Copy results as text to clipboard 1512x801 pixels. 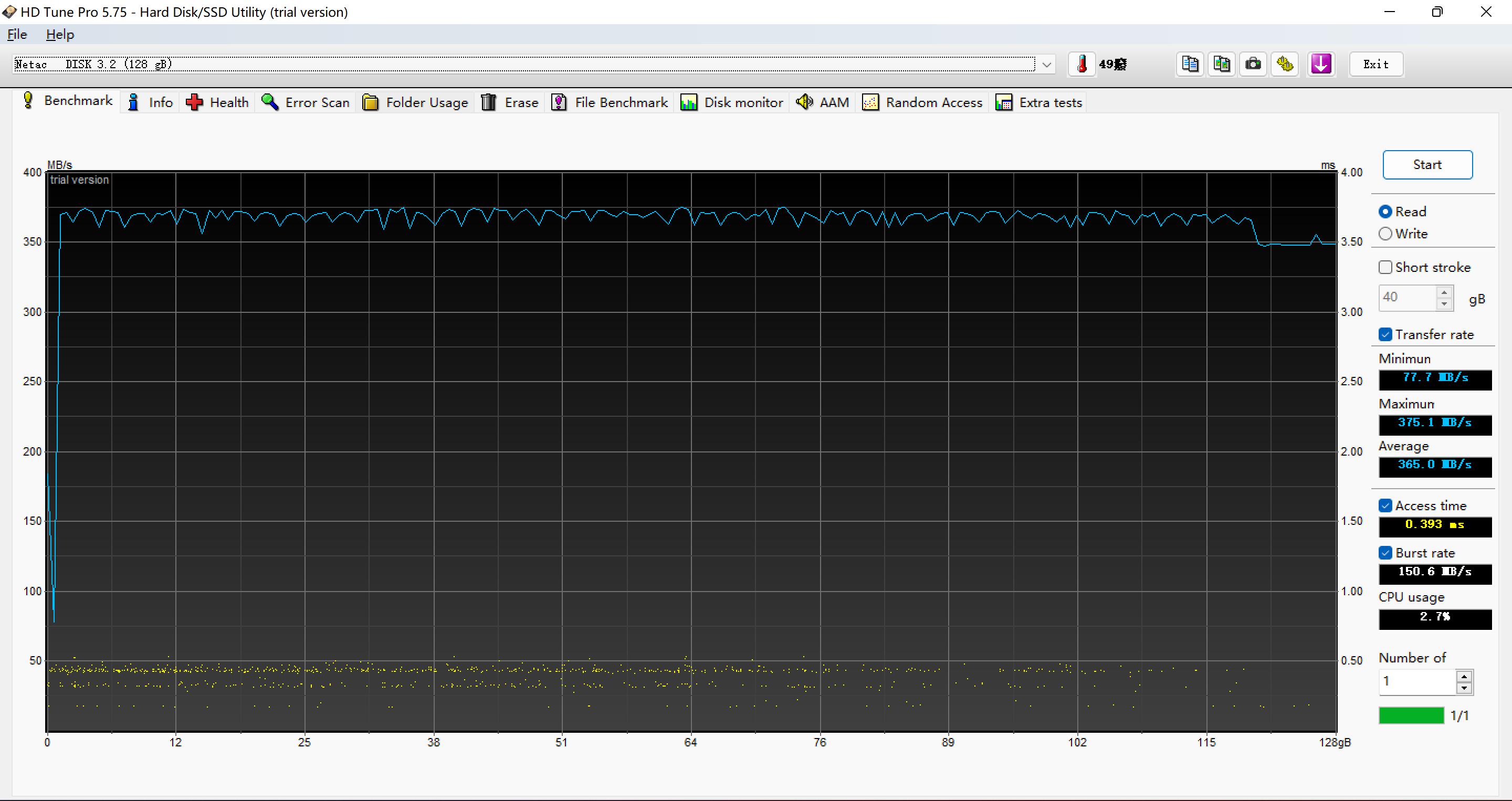[x=1190, y=64]
